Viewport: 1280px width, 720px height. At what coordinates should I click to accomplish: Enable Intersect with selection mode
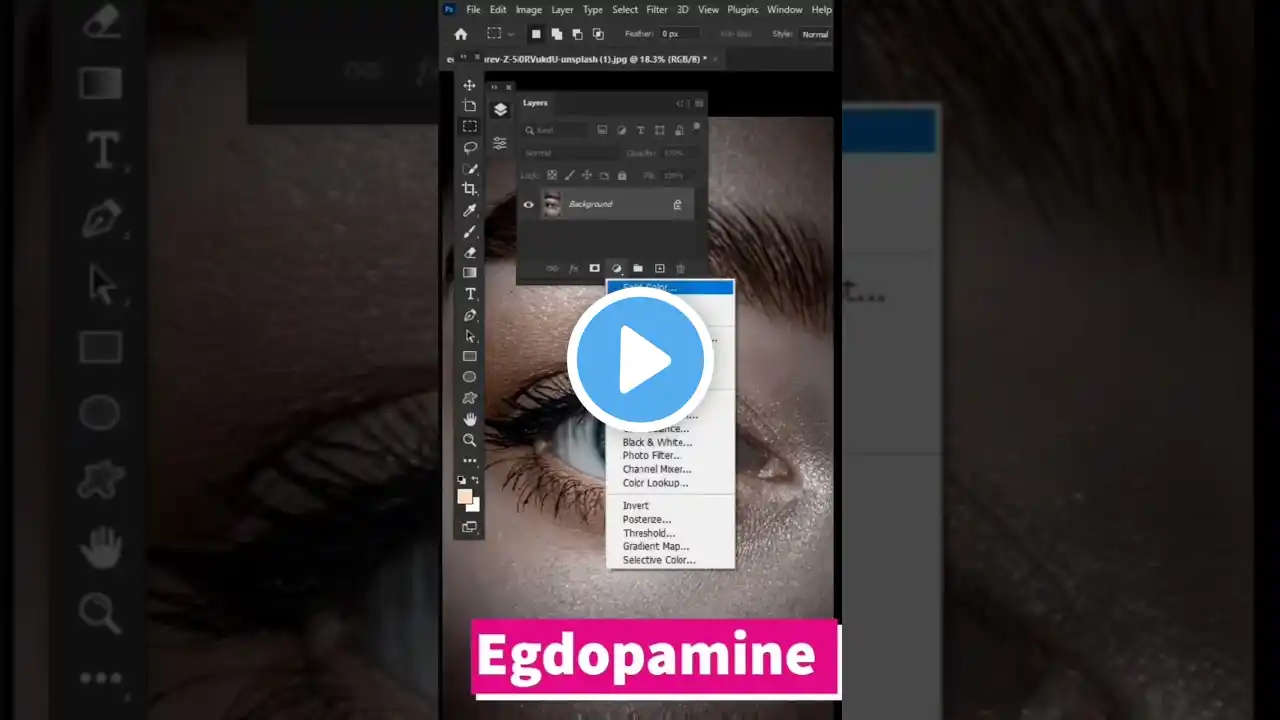(599, 34)
